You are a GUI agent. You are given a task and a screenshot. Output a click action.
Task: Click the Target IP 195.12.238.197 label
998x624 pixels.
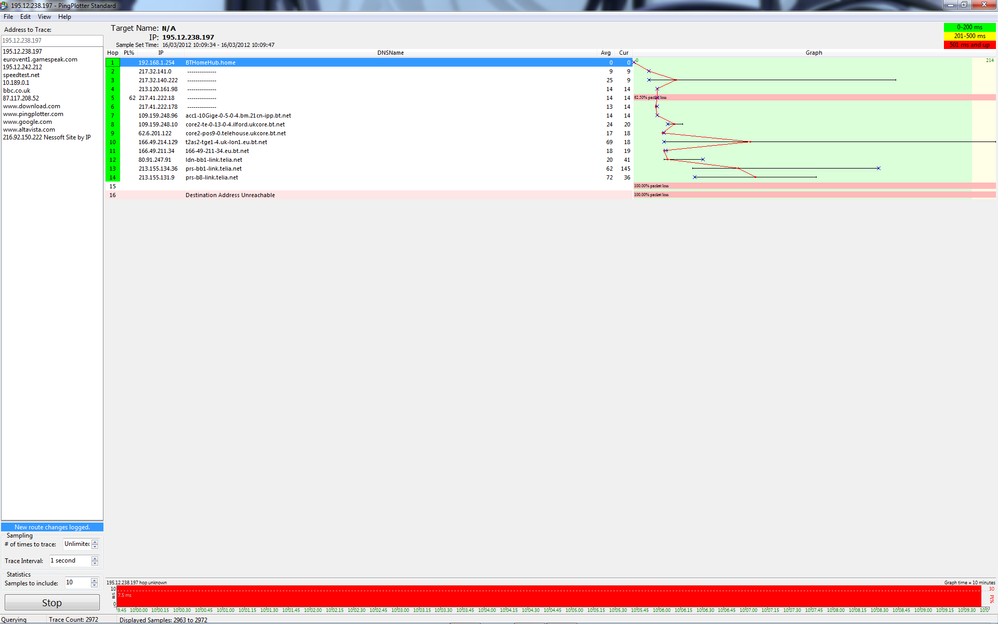(x=188, y=37)
